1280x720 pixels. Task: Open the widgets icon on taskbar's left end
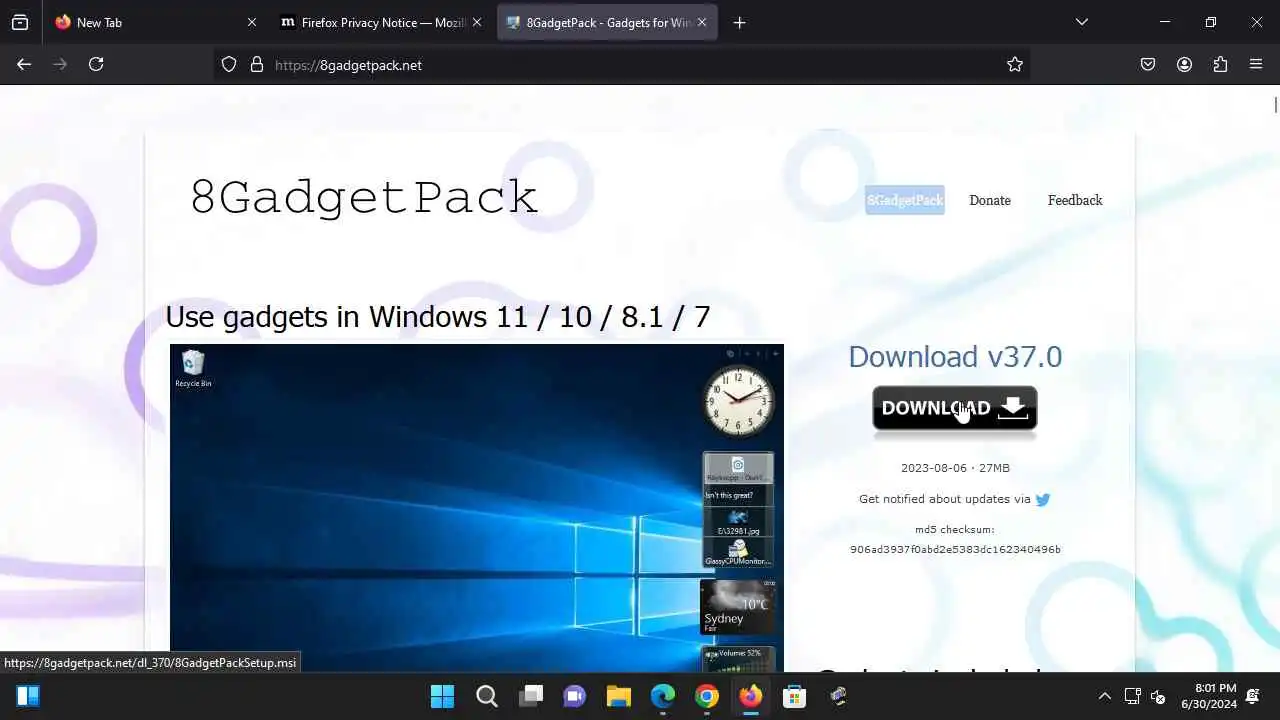[28, 696]
